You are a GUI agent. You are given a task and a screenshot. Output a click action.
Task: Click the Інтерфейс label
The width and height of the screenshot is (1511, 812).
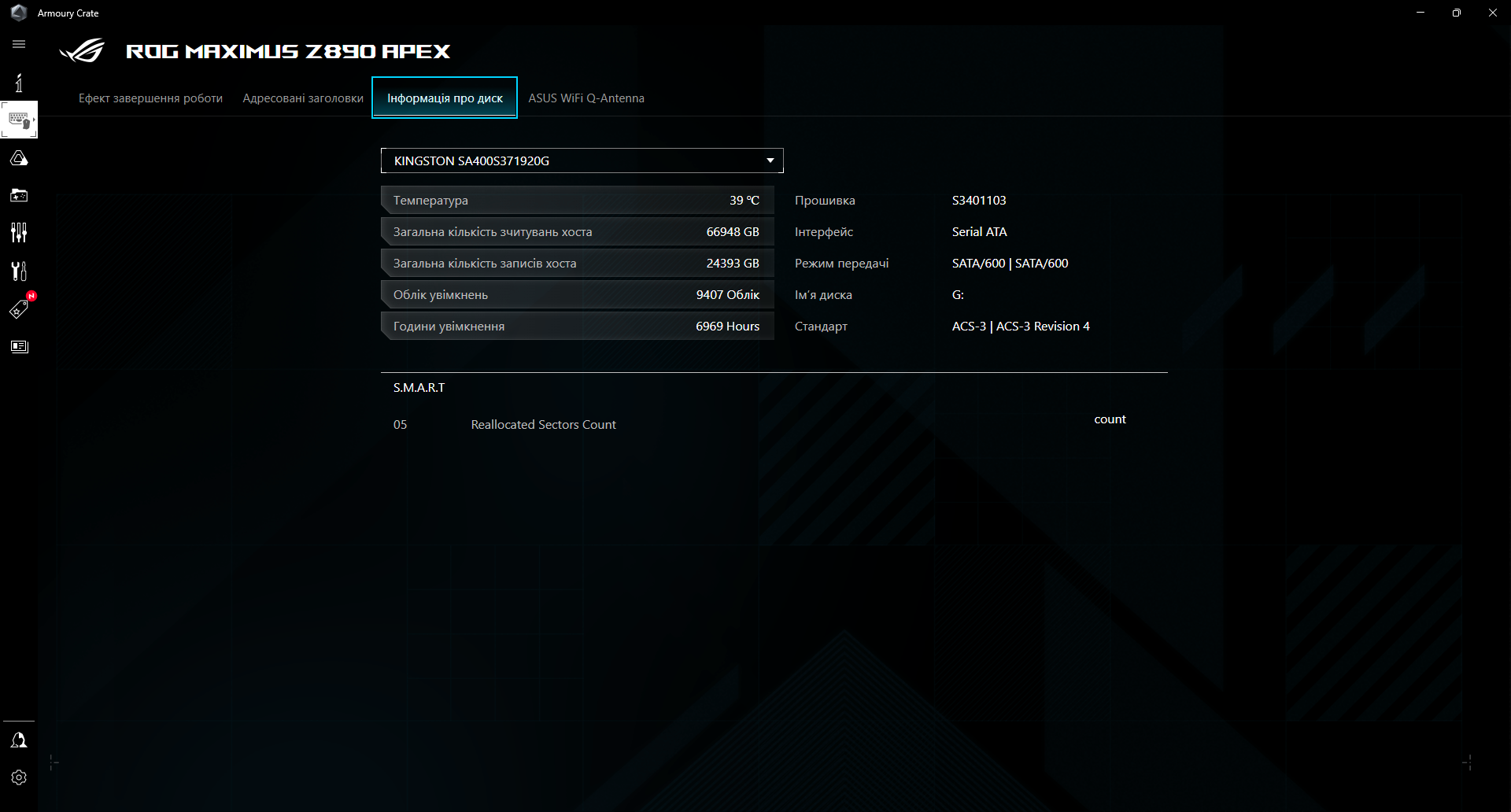(x=824, y=232)
